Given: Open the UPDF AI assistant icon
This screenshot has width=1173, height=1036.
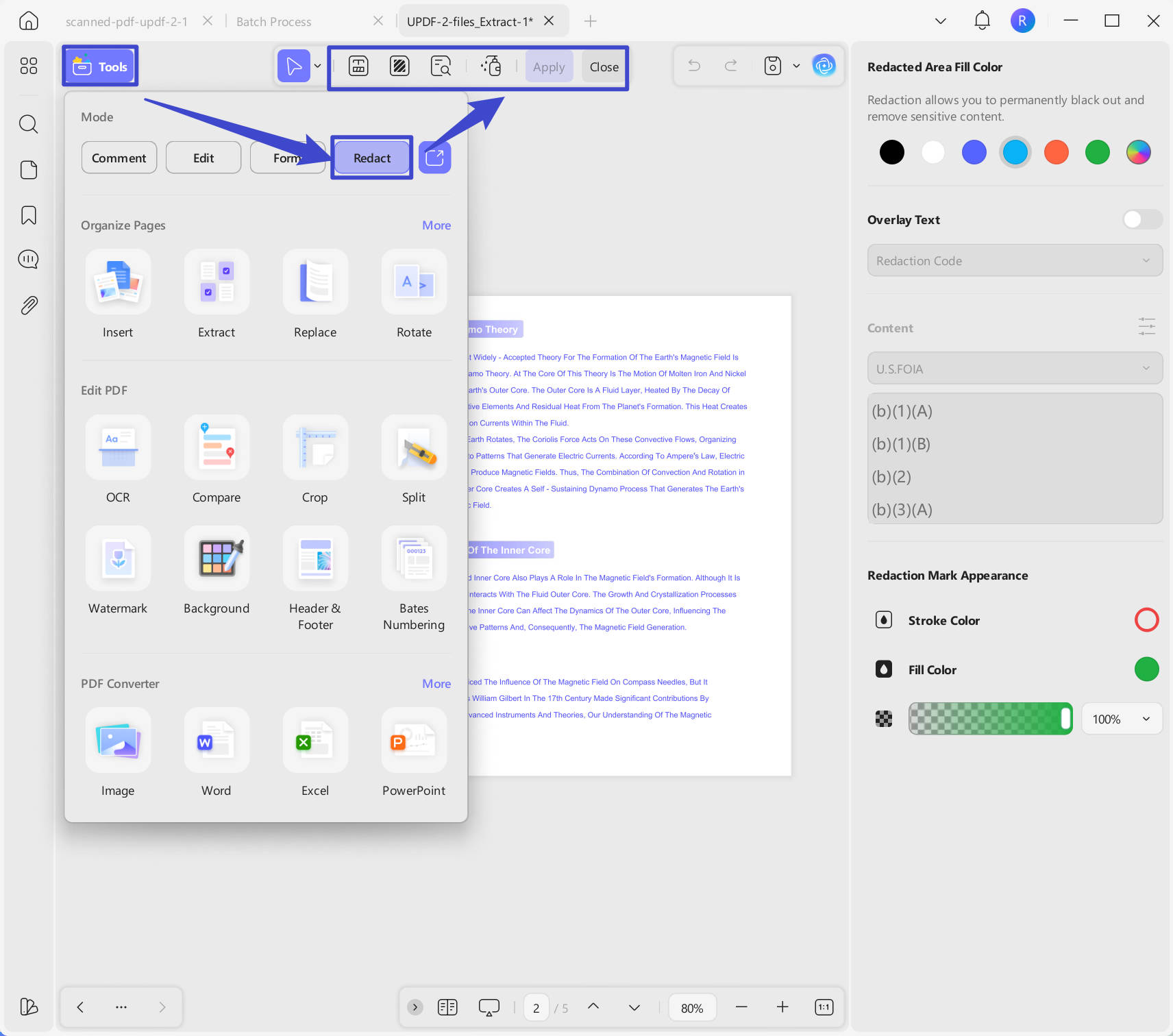Looking at the screenshot, I should pyautogui.click(x=824, y=66).
